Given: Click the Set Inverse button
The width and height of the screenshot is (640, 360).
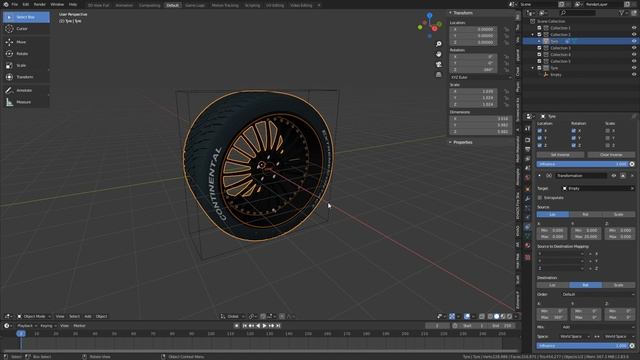Looking at the screenshot, I should [560, 155].
